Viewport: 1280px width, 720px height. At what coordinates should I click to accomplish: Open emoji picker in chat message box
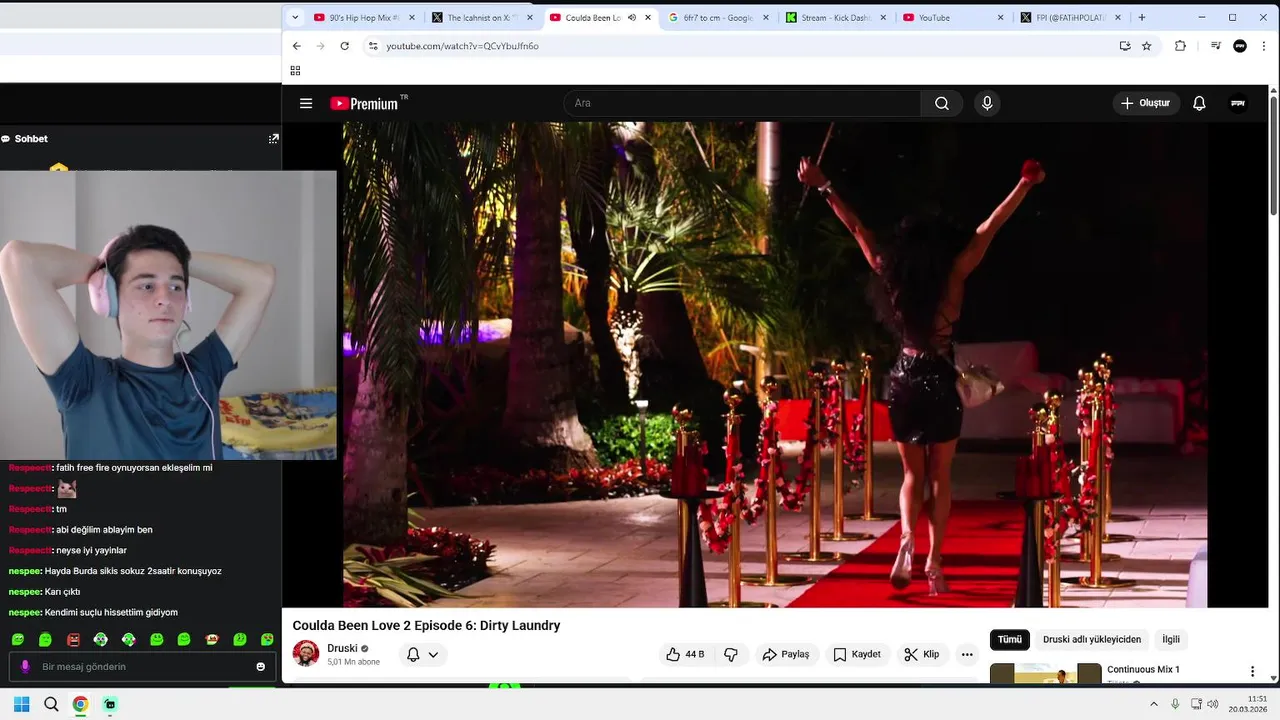click(x=261, y=667)
